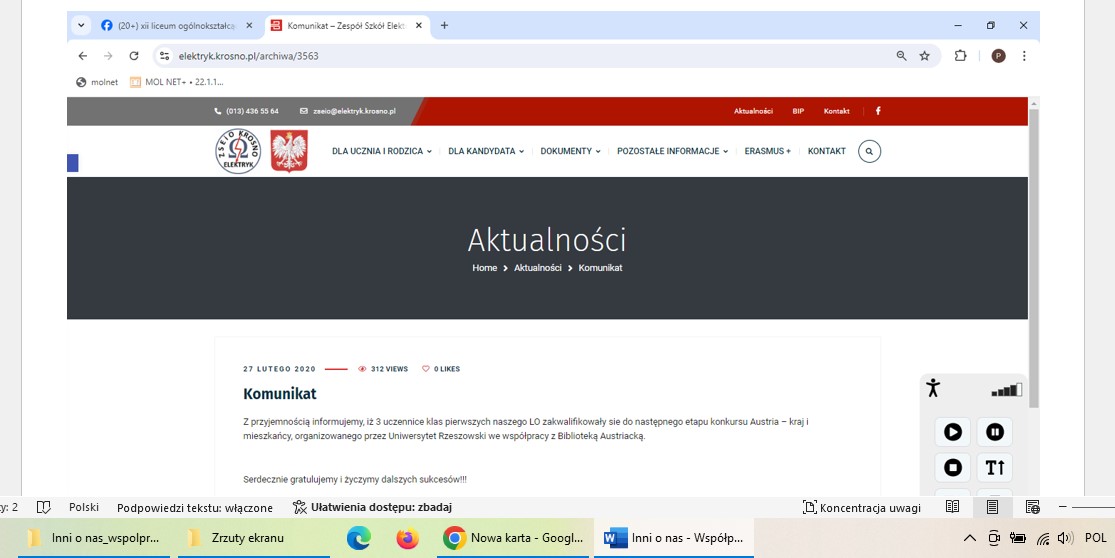This screenshot has height=558, width=1115.
Task: Click the text size icon in accessibility widget
Action: click(x=994, y=467)
